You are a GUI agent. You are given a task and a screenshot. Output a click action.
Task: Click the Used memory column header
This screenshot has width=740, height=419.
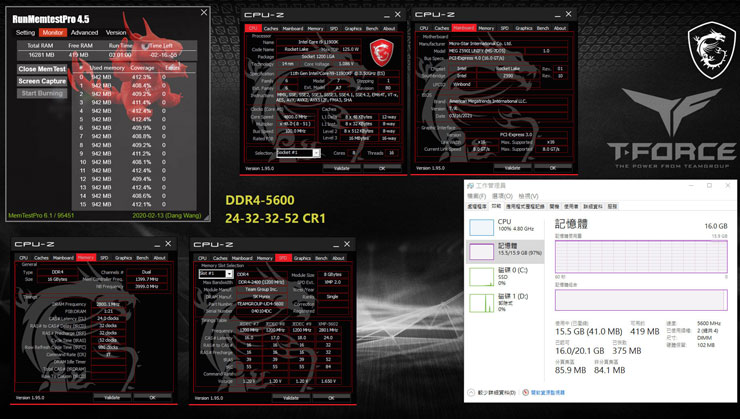click(107, 68)
